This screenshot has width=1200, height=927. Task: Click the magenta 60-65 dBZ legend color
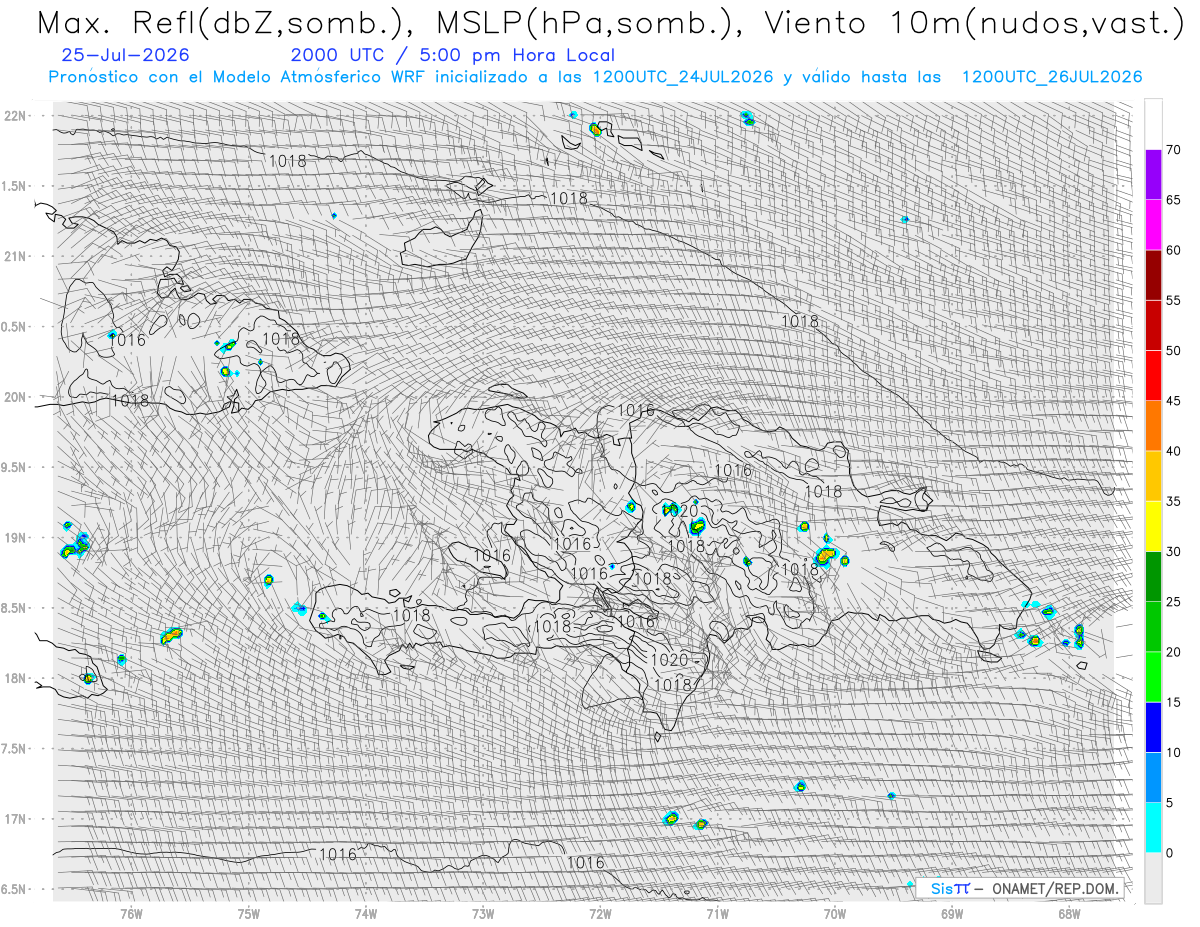point(1153,225)
